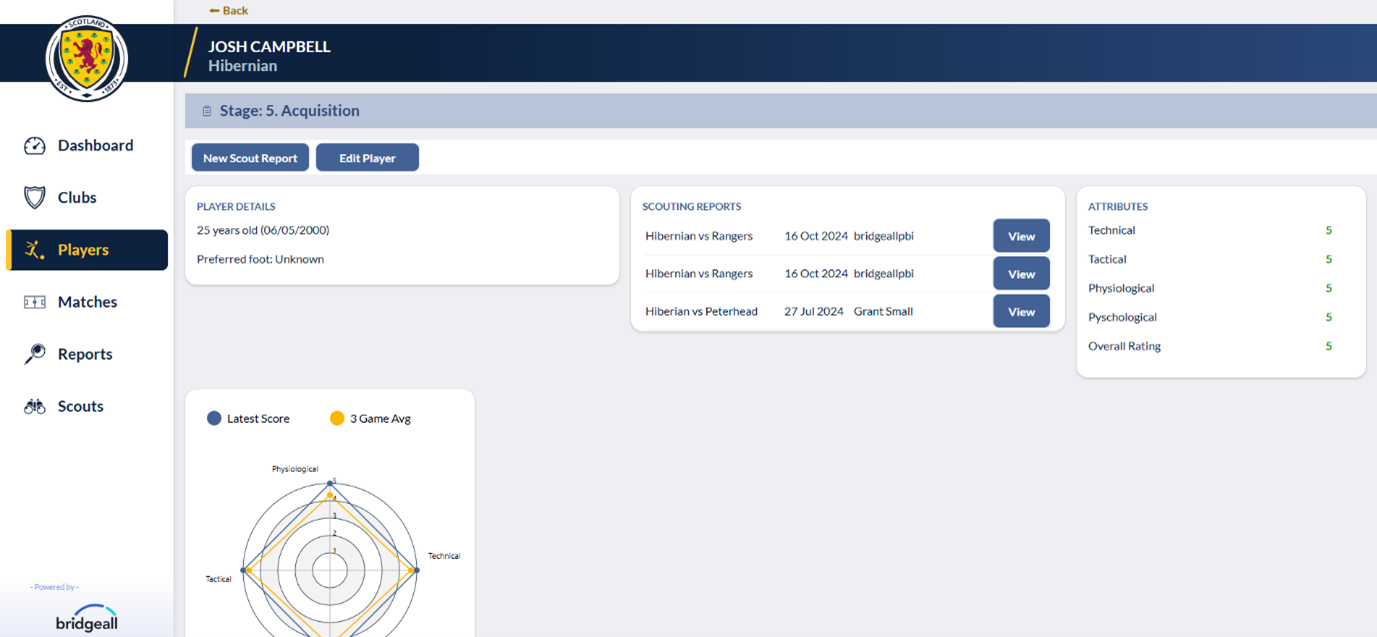Click the Scotland crest logo
This screenshot has width=1377, height=637.
tap(87, 58)
